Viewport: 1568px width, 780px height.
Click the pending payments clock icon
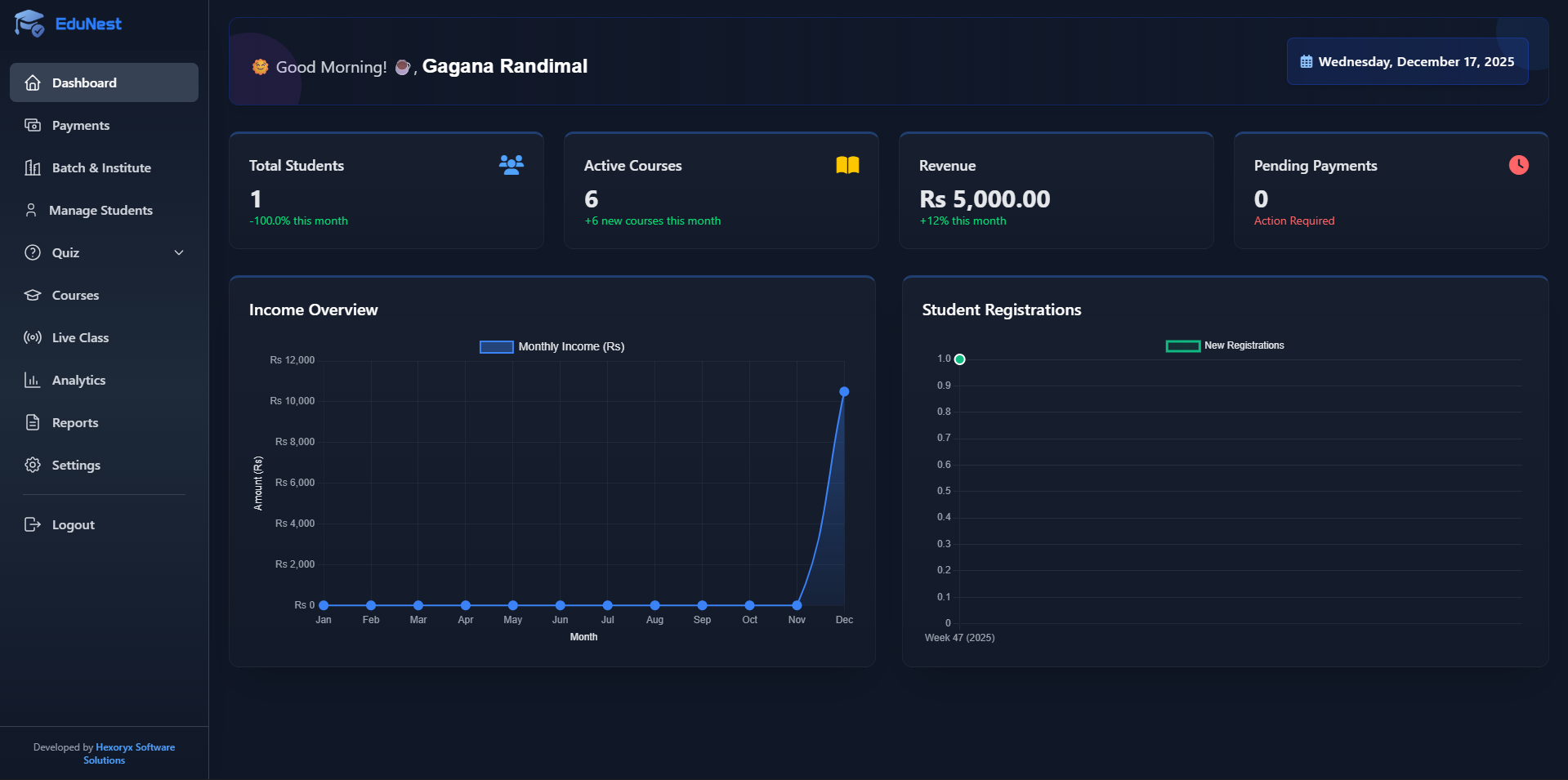point(1518,164)
